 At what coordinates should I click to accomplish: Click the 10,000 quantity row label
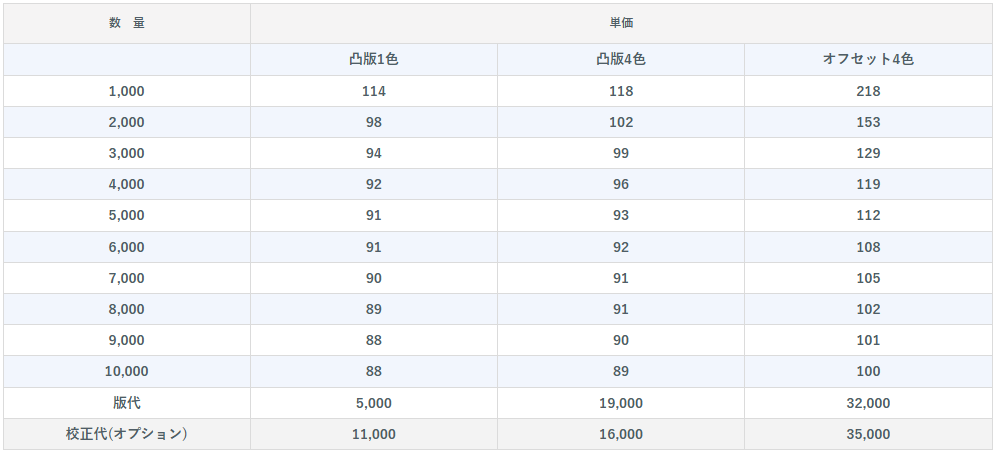[127, 372]
